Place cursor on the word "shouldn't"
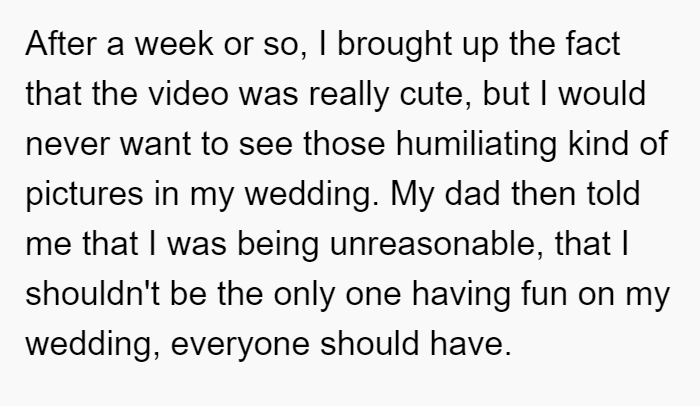This screenshot has height=406, width=700. [x=92, y=294]
